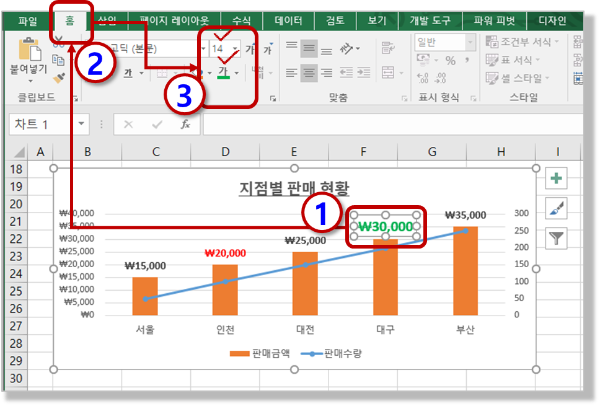Image resolution: width=600 pixels, height=405 pixels.
Task: Click the 판매수량 legend entry
Action: (x=331, y=354)
